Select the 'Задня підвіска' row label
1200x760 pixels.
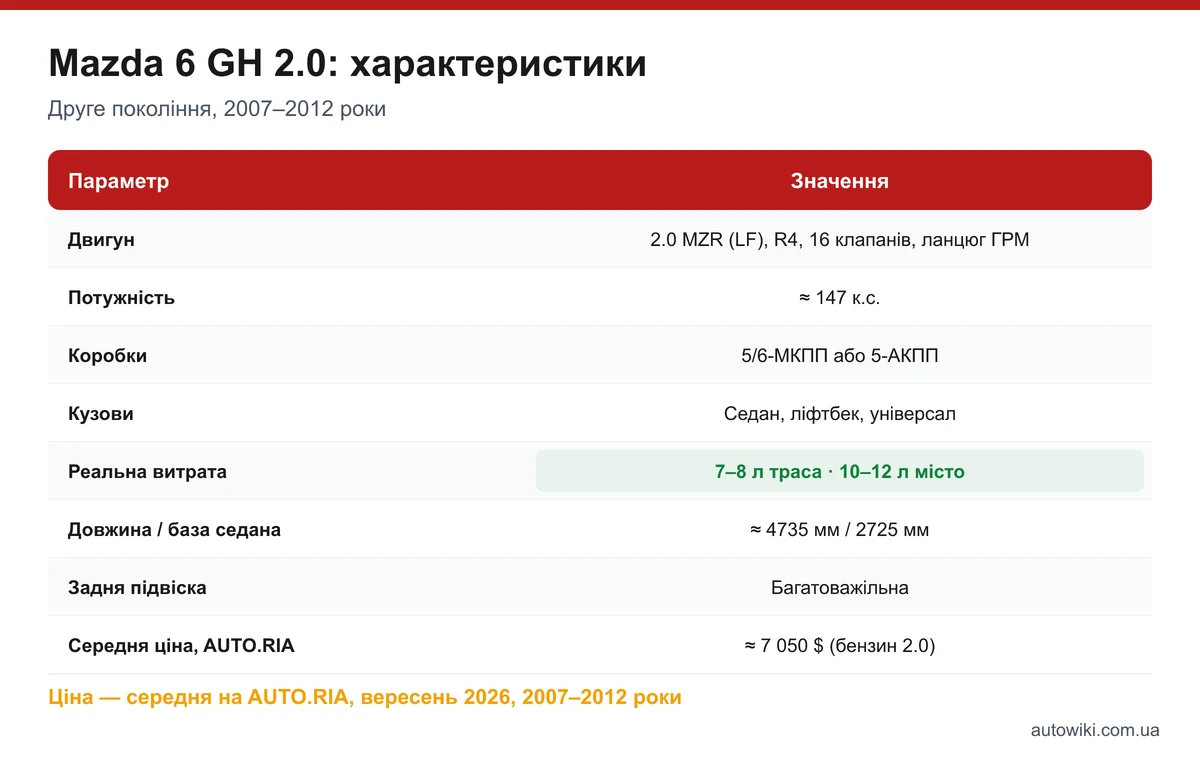(x=137, y=588)
